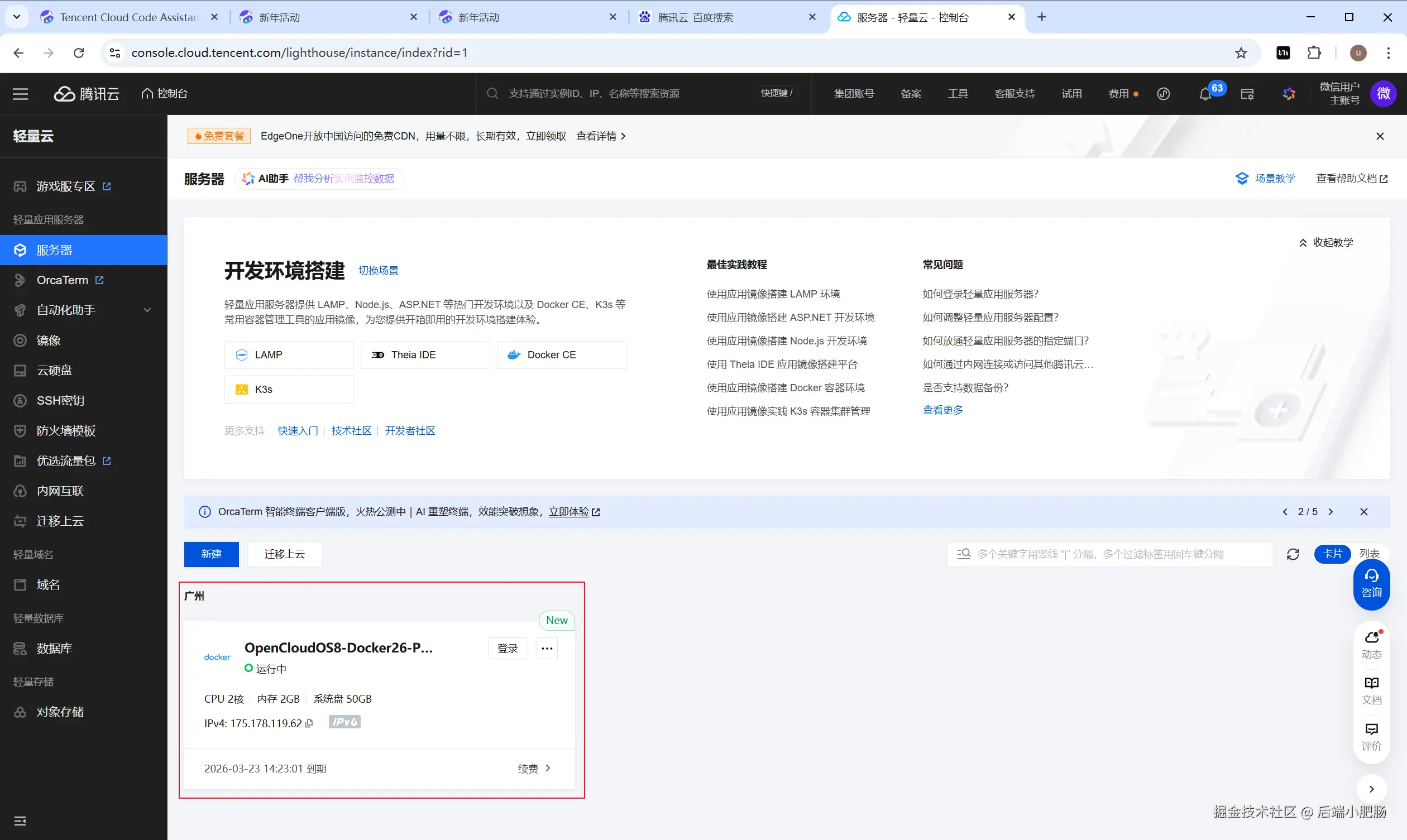Viewport: 1407px width, 840px height.
Task: Click the notification bell icon
Action: 1205,94
